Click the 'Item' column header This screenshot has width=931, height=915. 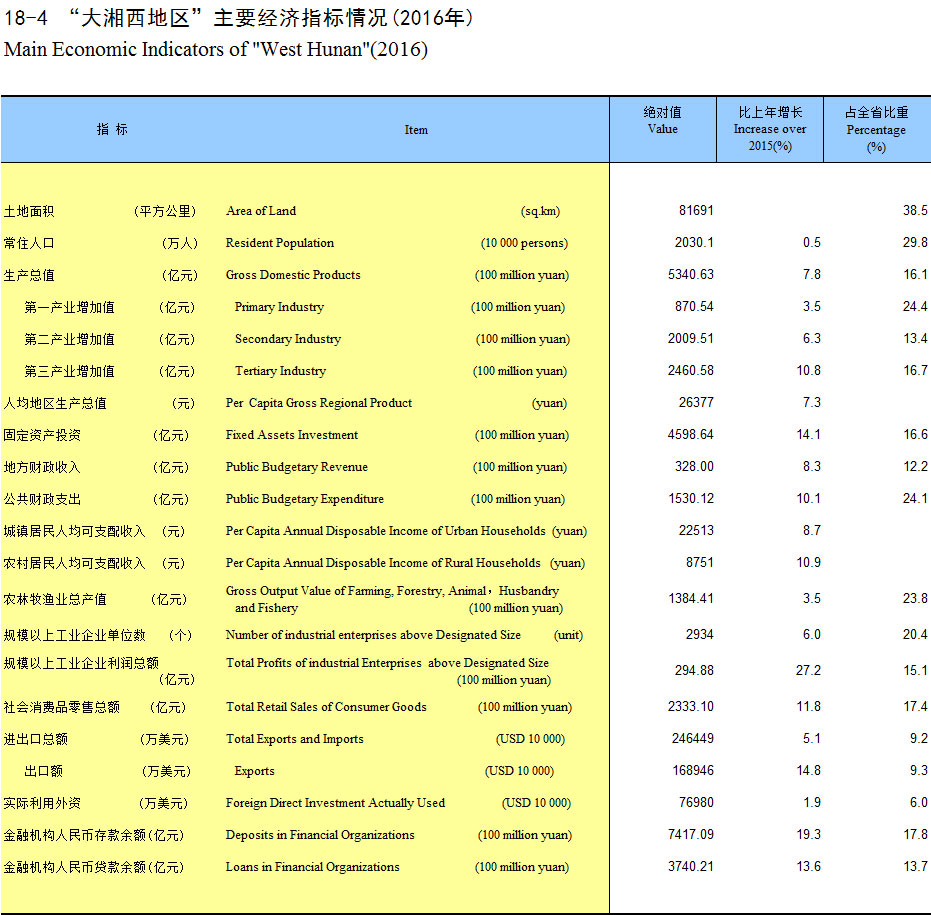tap(416, 130)
